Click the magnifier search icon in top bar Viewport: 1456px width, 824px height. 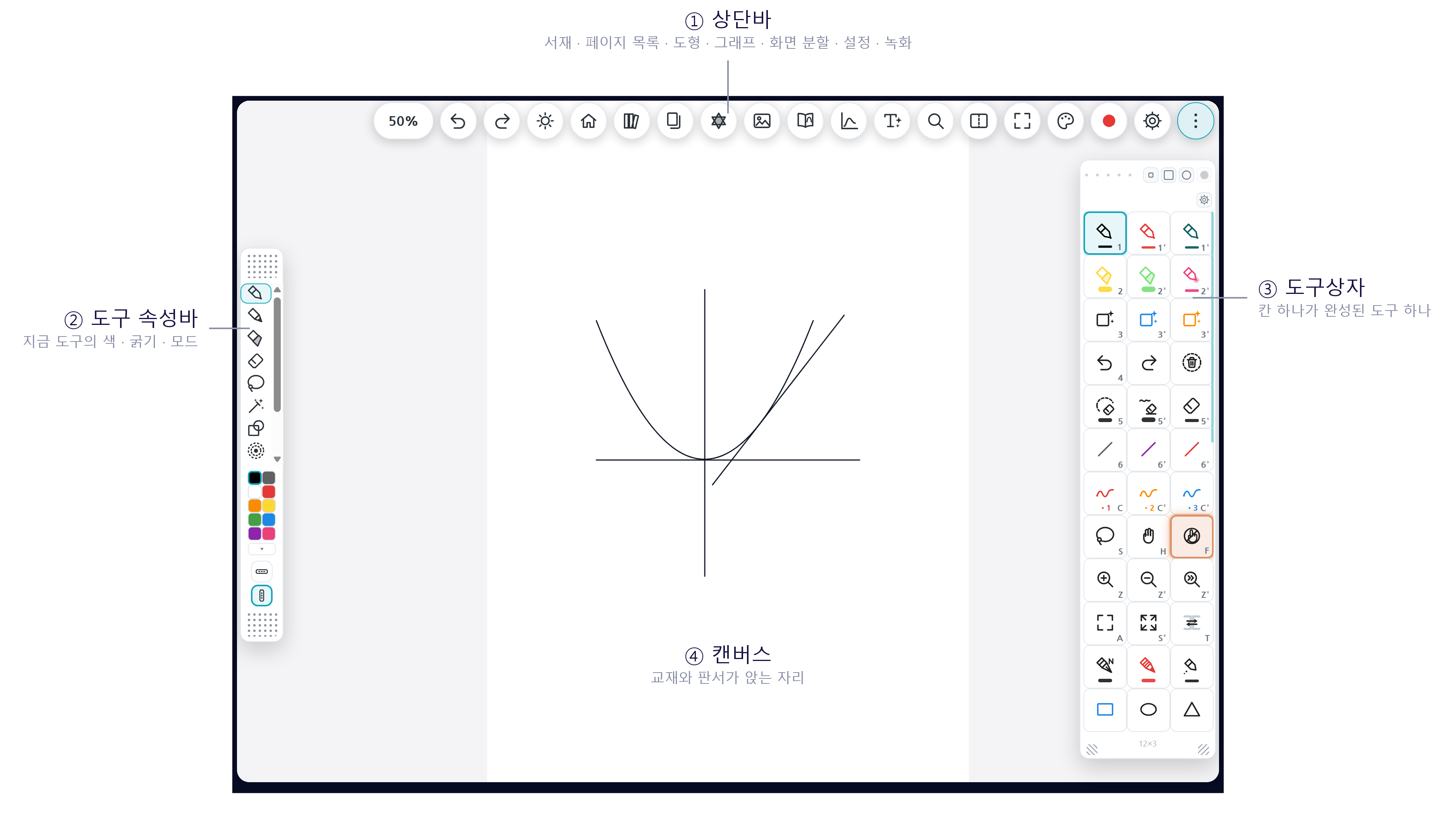point(936,120)
